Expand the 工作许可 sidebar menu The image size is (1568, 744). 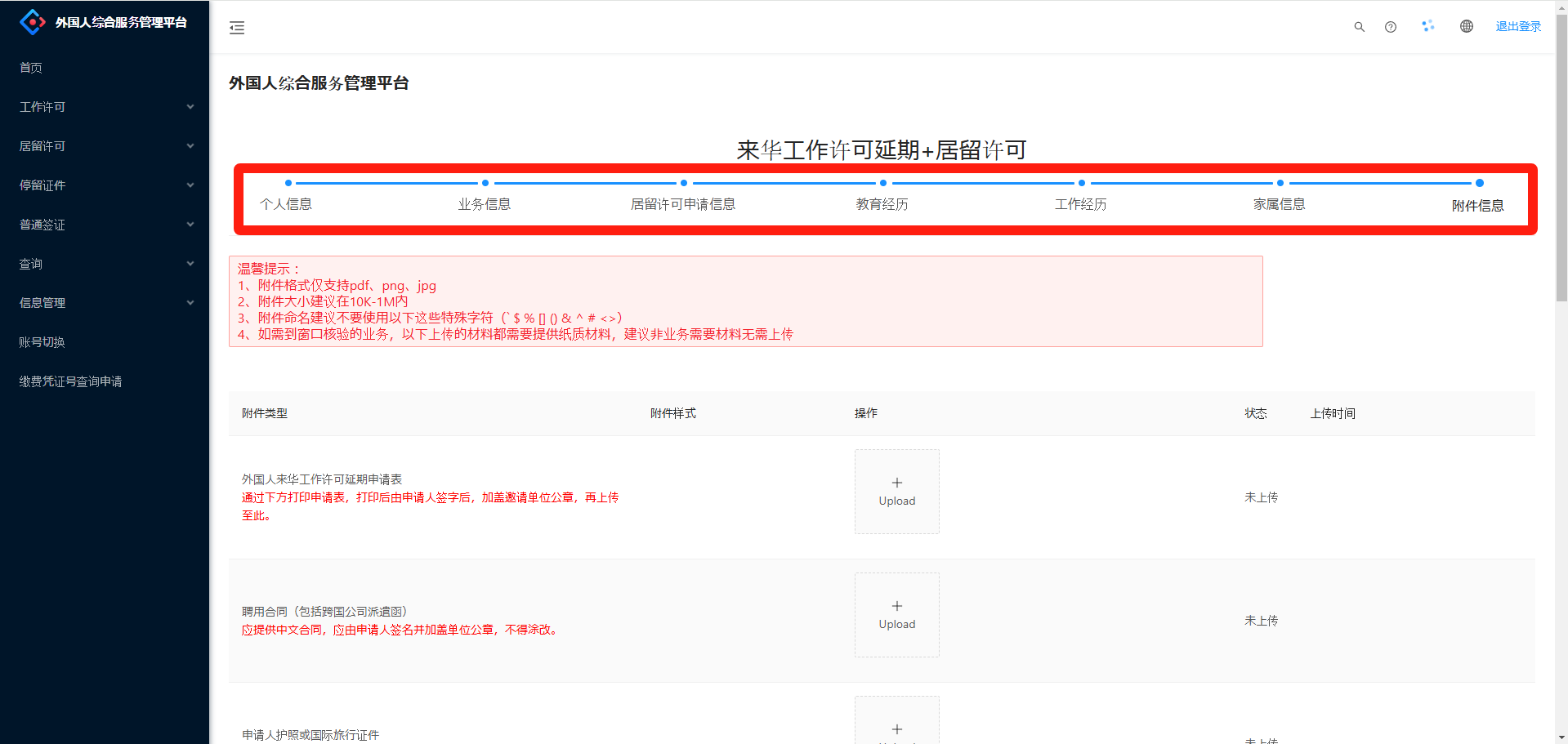(105, 107)
